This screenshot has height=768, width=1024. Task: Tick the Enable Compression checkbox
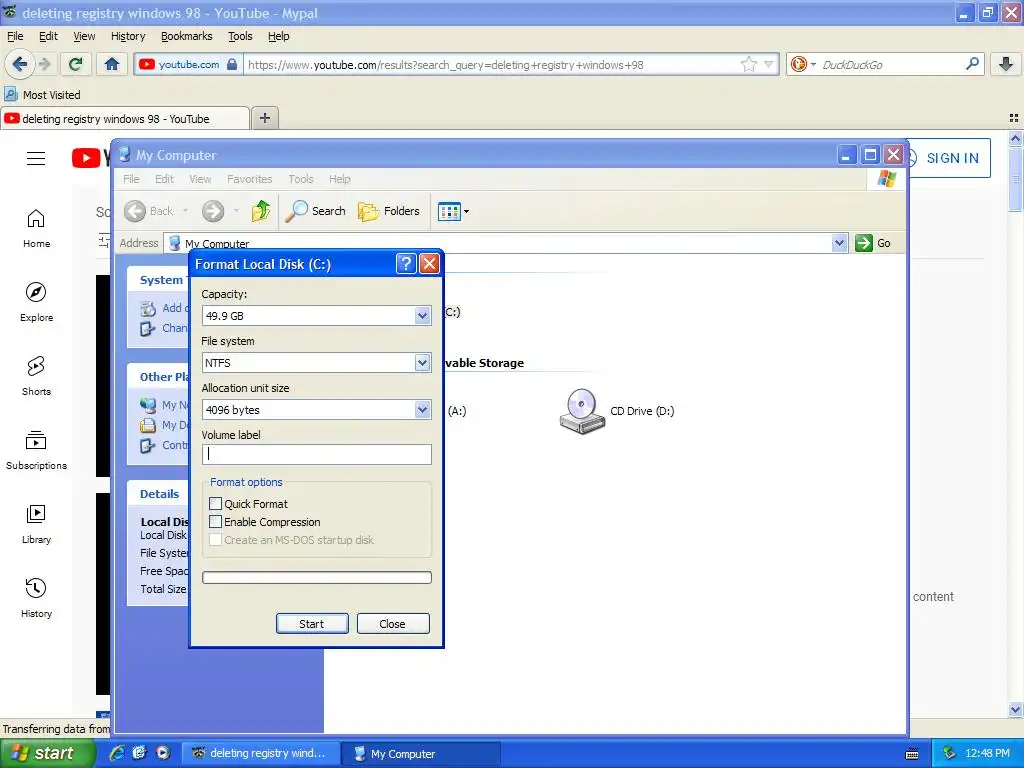click(x=216, y=522)
